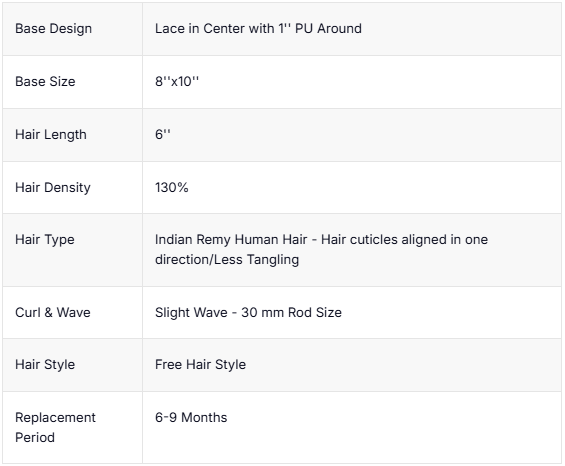The image size is (565, 466).
Task: Click the 6'' hair length value
Action: (163, 134)
